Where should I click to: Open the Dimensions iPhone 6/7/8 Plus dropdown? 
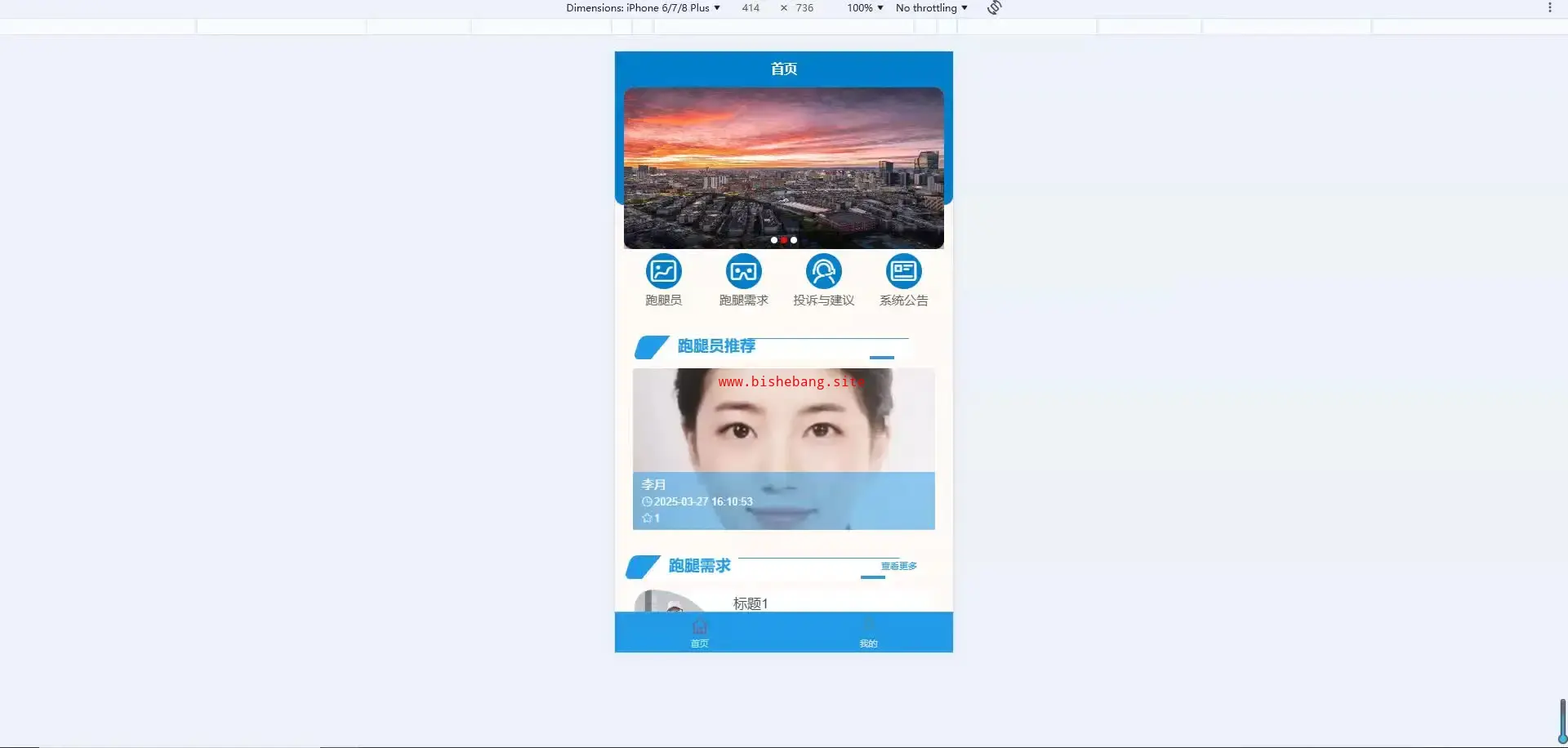[644, 8]
